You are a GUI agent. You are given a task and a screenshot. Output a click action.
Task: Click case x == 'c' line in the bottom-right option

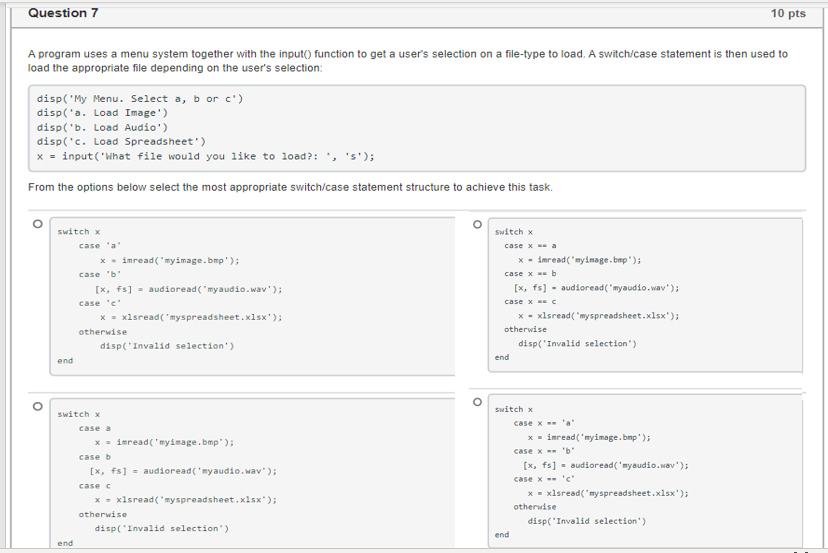pos(544,479)
